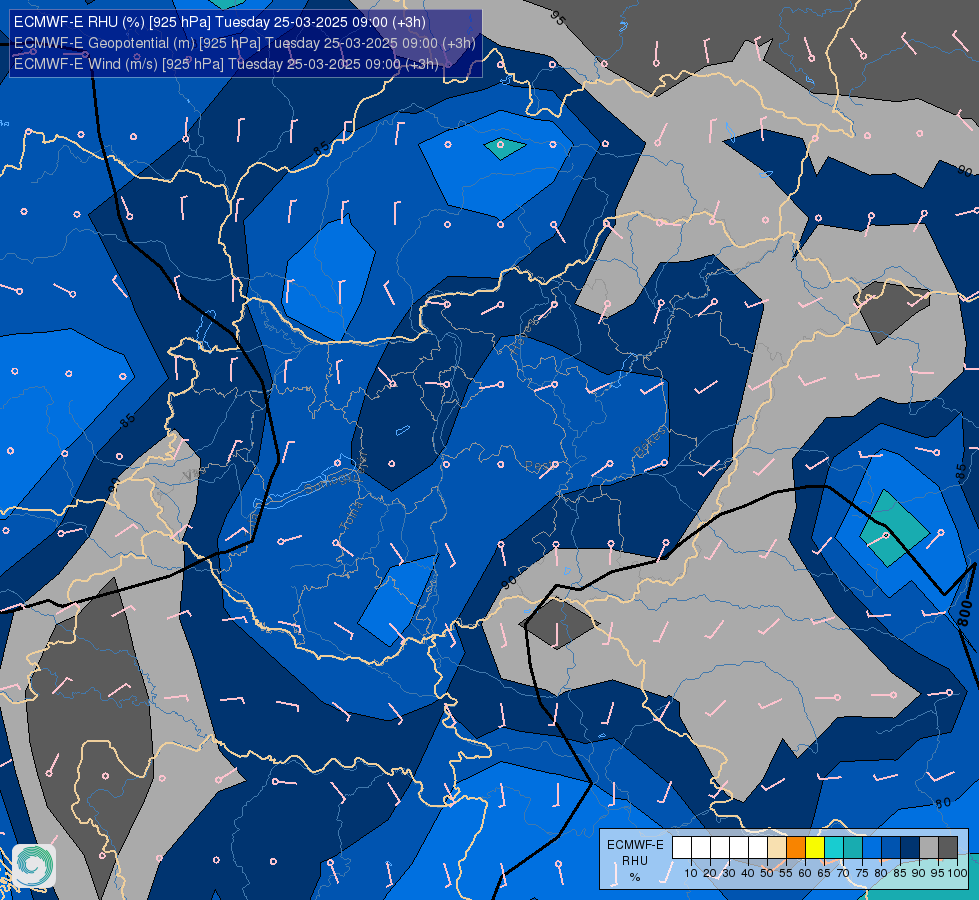Select the orange 55-60% legend swatch
The image size is (979, 900).
click(x=796, y=848)
